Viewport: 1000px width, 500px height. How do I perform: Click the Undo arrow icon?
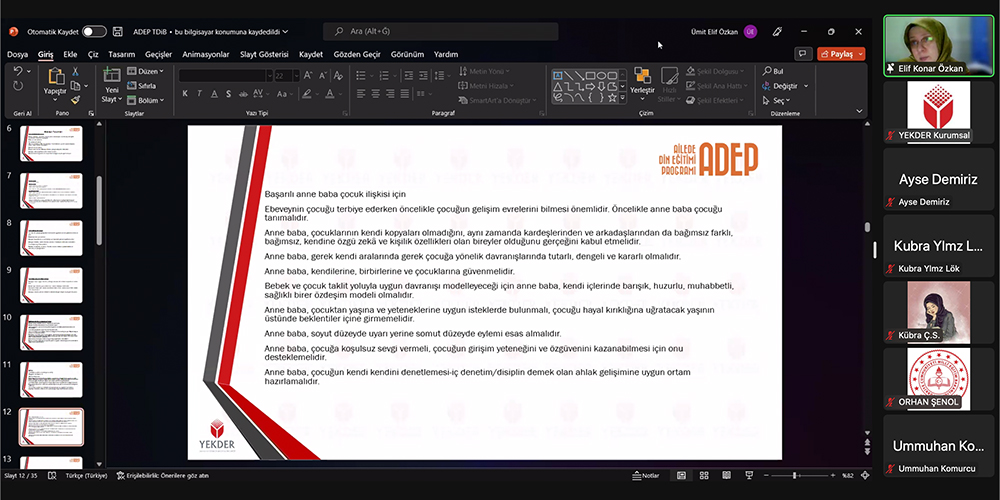[18, 71]
